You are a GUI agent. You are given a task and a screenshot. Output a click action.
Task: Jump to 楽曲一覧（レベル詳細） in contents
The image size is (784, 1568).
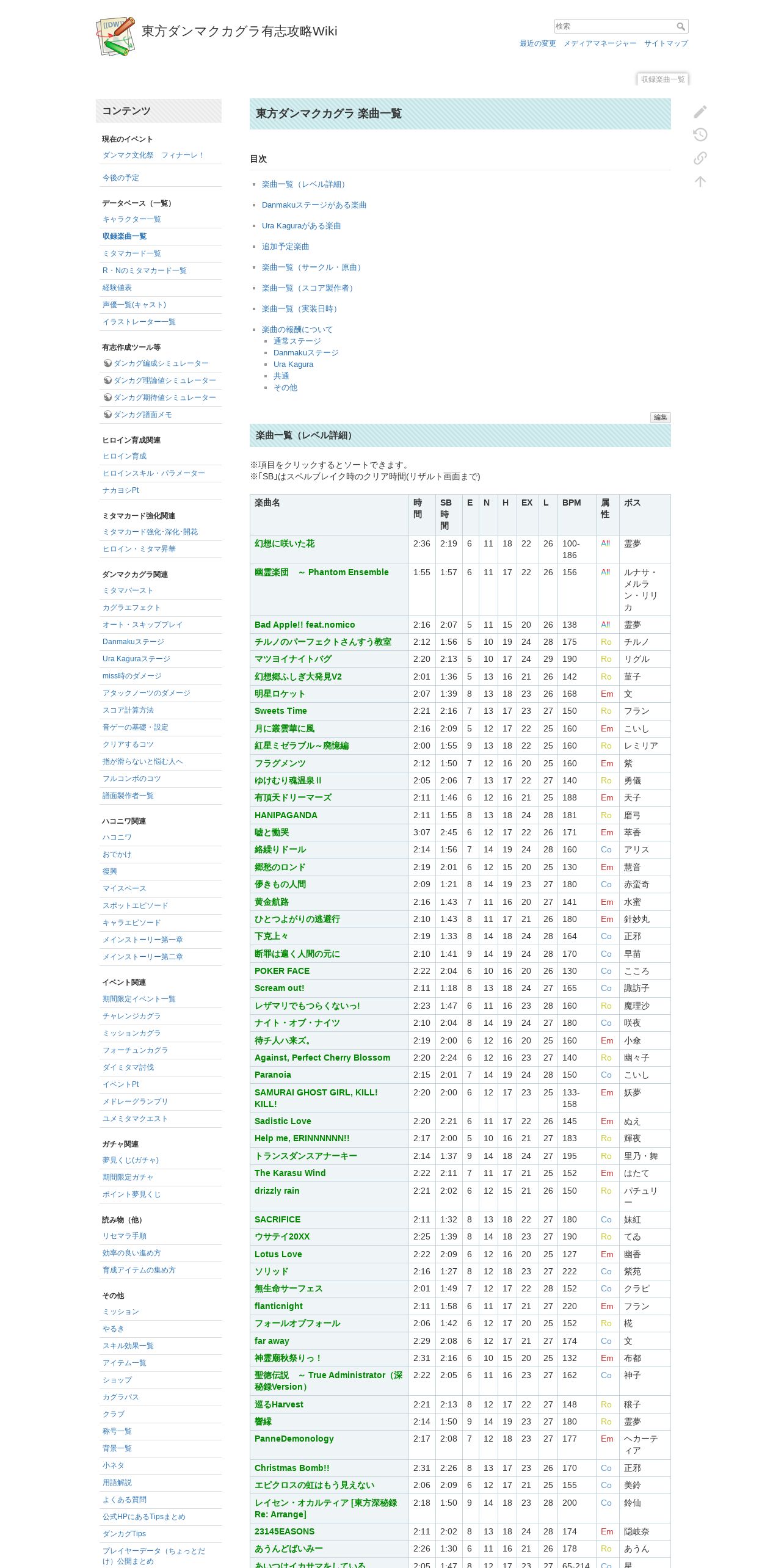305,184
